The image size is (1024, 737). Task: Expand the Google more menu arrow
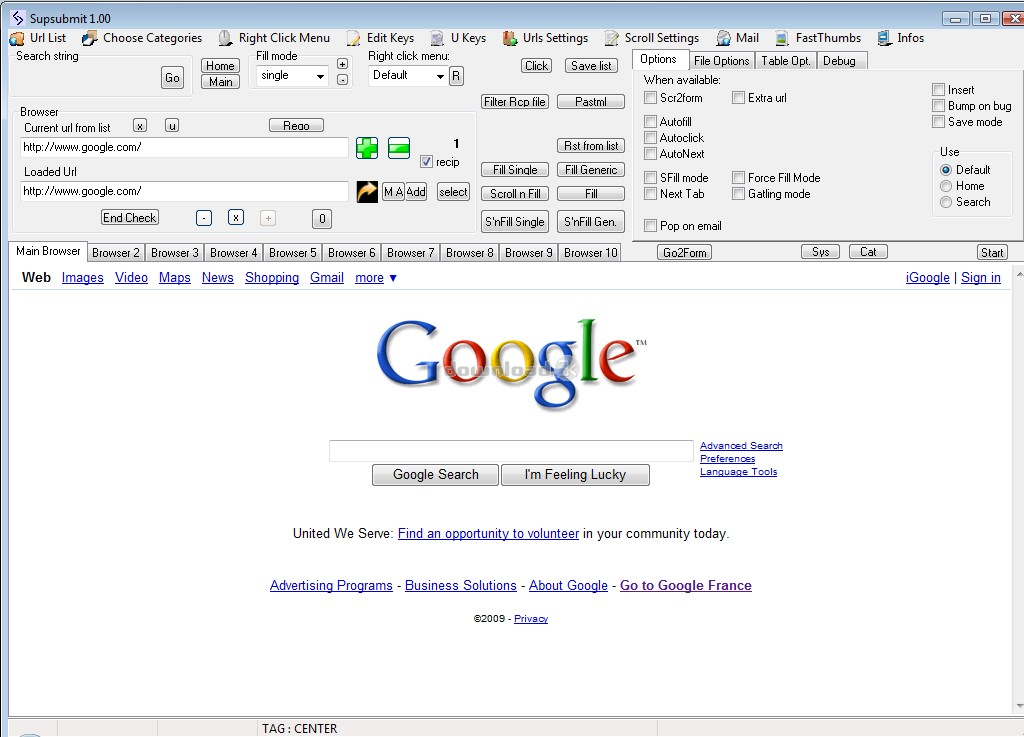tap(393, 278)
